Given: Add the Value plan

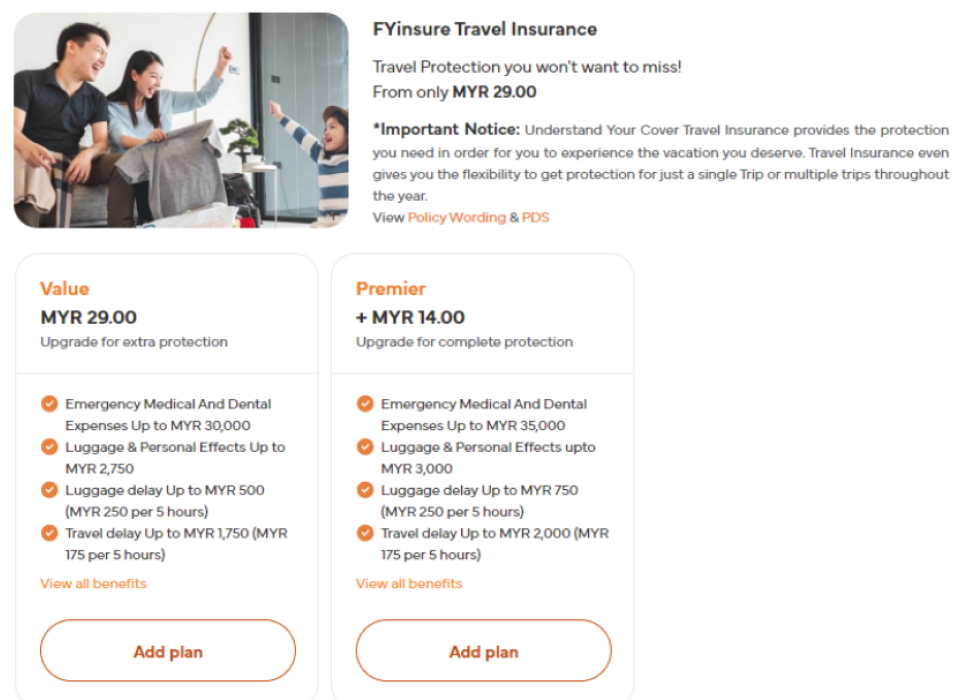Looking at the screenshot, I should point(168,652).
